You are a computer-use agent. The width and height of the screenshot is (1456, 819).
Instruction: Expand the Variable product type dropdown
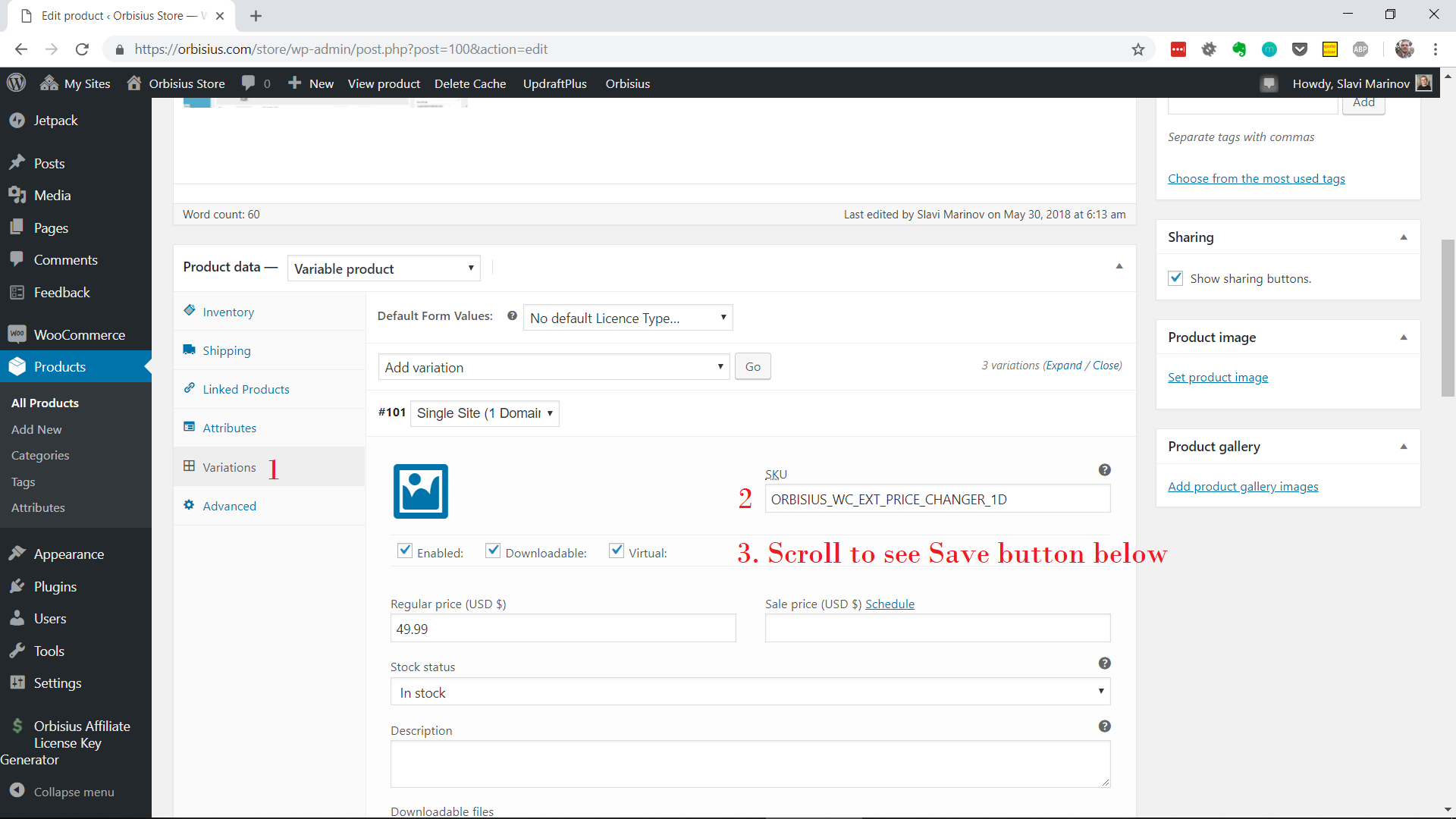point(383,268)
